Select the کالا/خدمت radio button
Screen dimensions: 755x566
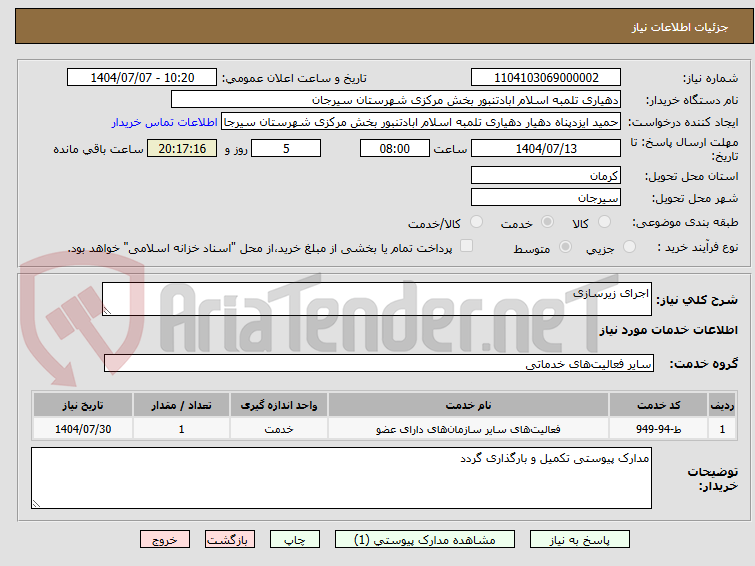476,222
